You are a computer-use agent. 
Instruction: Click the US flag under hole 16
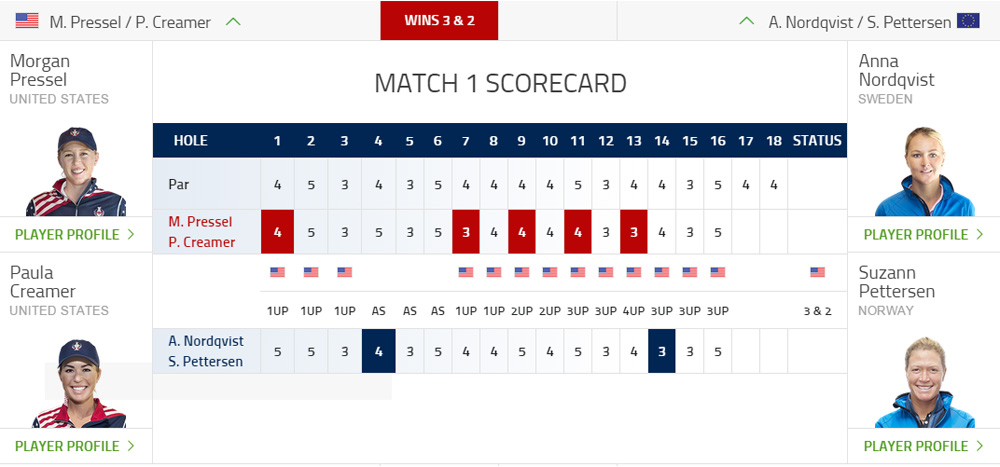[717, 272]
